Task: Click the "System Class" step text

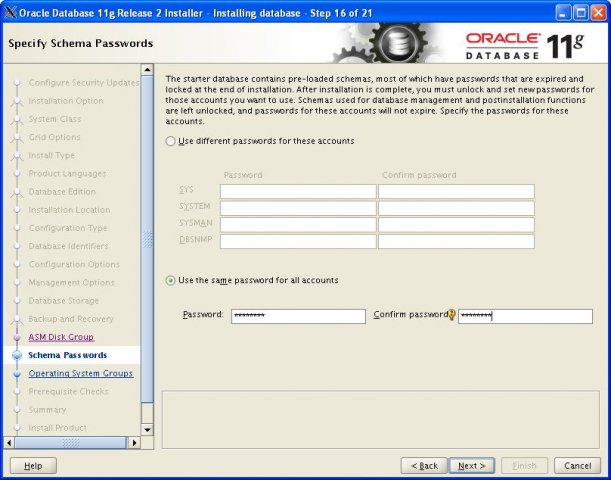Action: 55,119
